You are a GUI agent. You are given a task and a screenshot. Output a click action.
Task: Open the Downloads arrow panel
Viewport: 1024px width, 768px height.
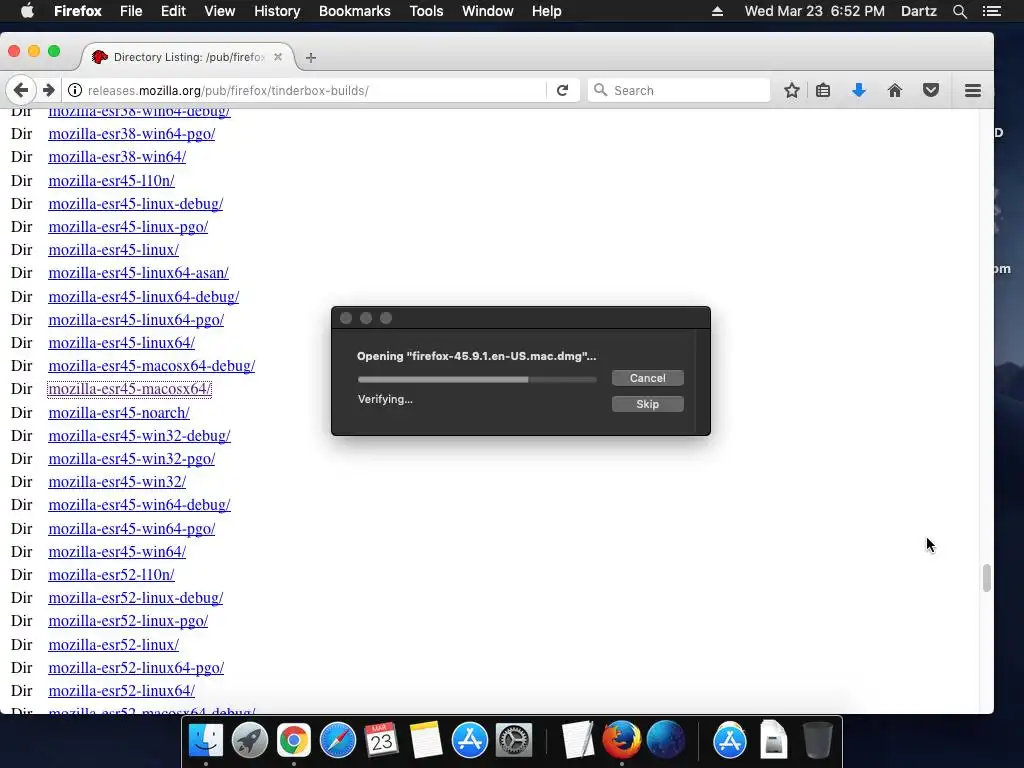tap(859, 90)
